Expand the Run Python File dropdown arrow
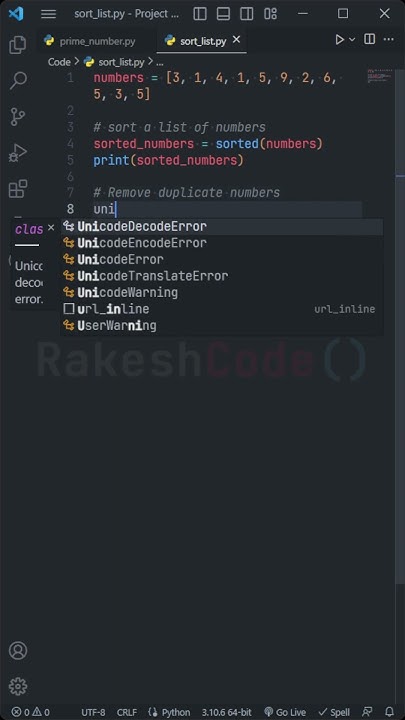Image resolution: width=405 pixels, height=720 pixels. coord(352,40)
